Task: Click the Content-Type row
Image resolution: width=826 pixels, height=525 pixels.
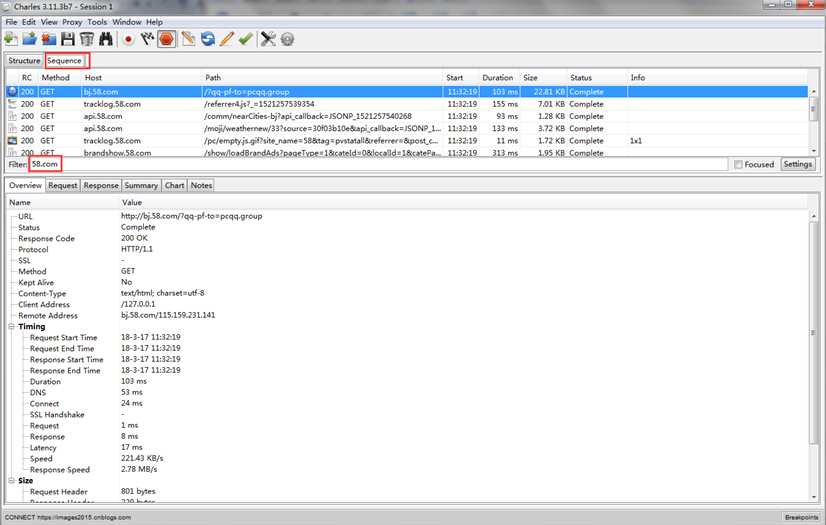Action: [x=408, y=293]
